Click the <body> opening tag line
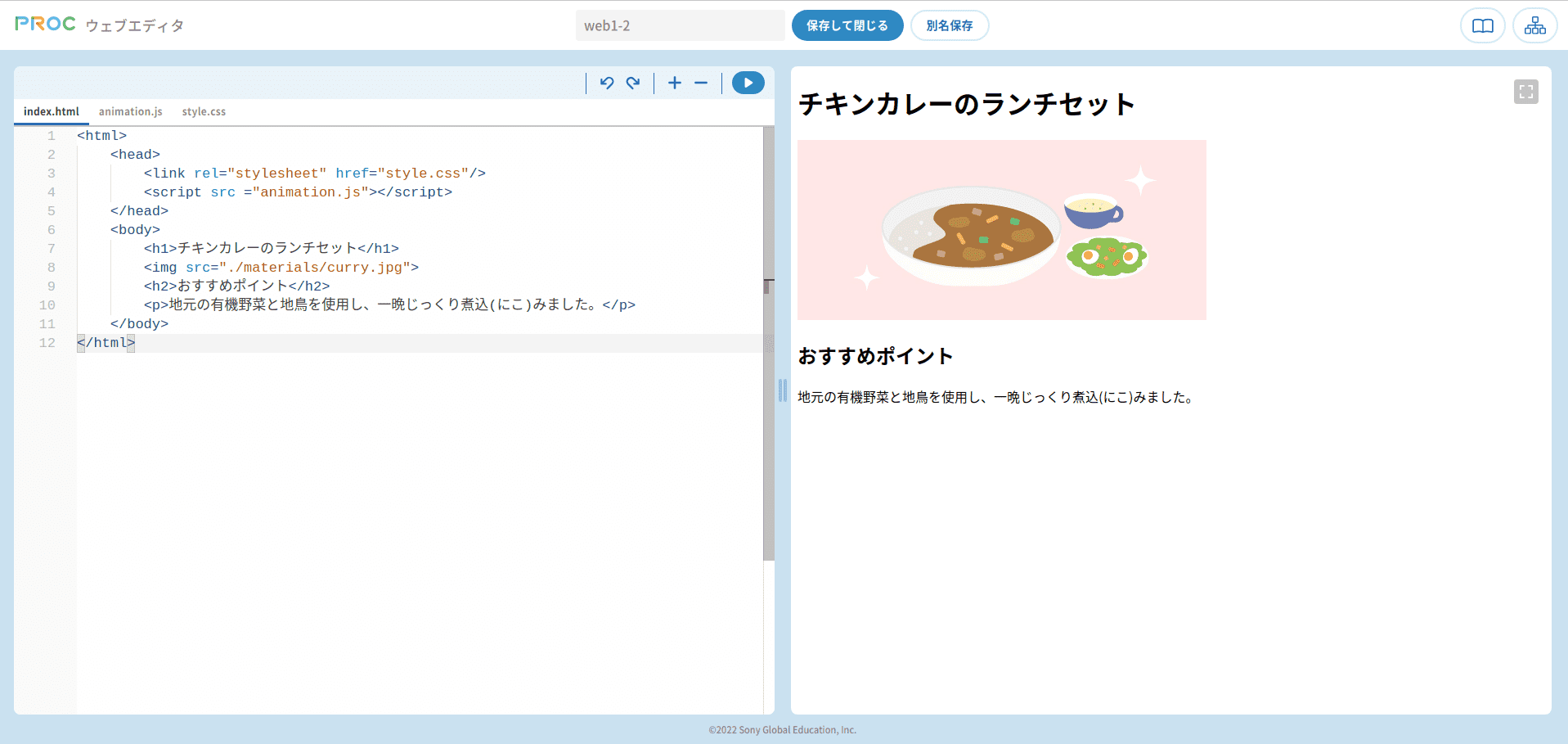 click(x=135, y=230)
